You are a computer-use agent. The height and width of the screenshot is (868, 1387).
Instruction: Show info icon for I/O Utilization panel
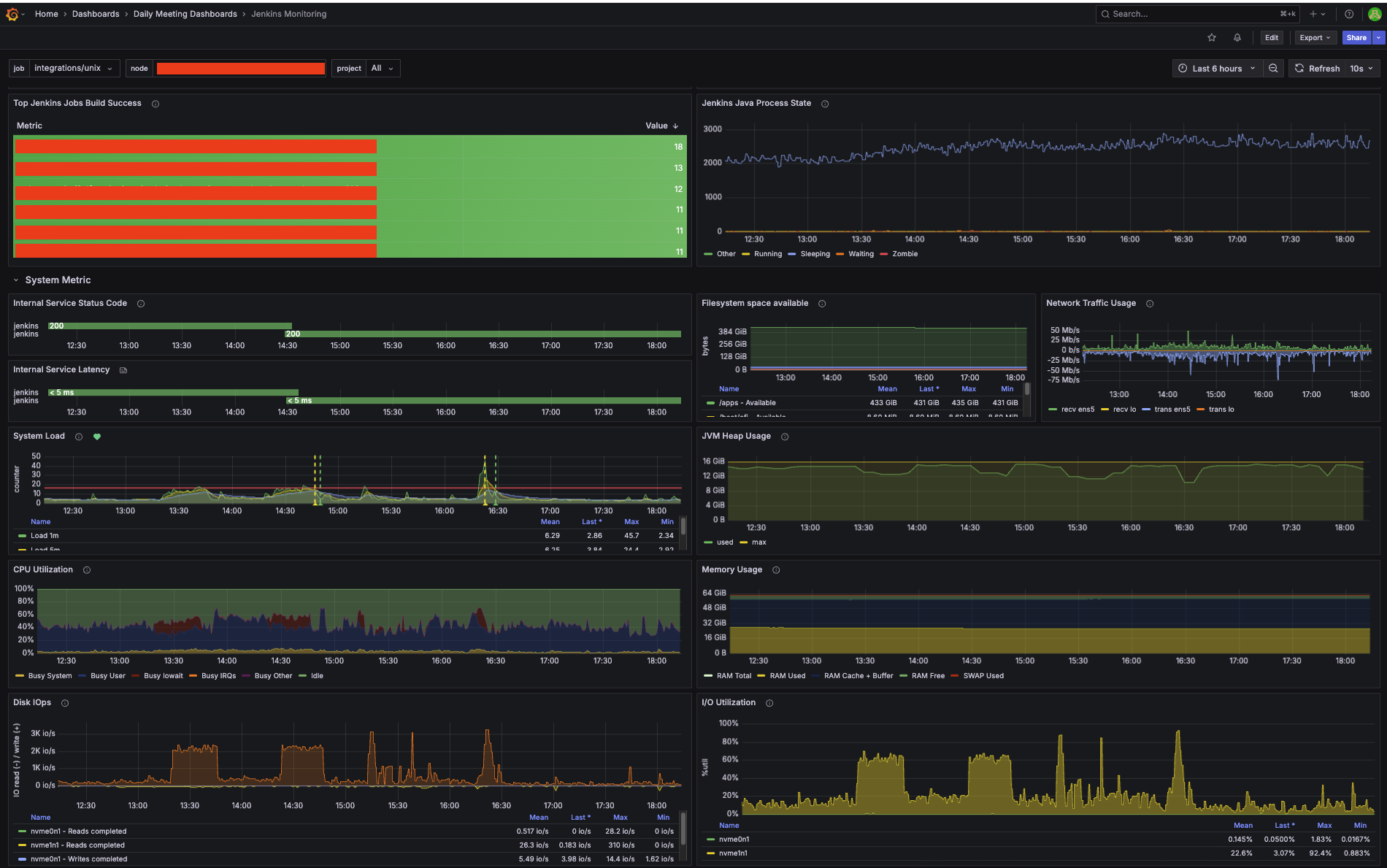[x=769, y=703]
